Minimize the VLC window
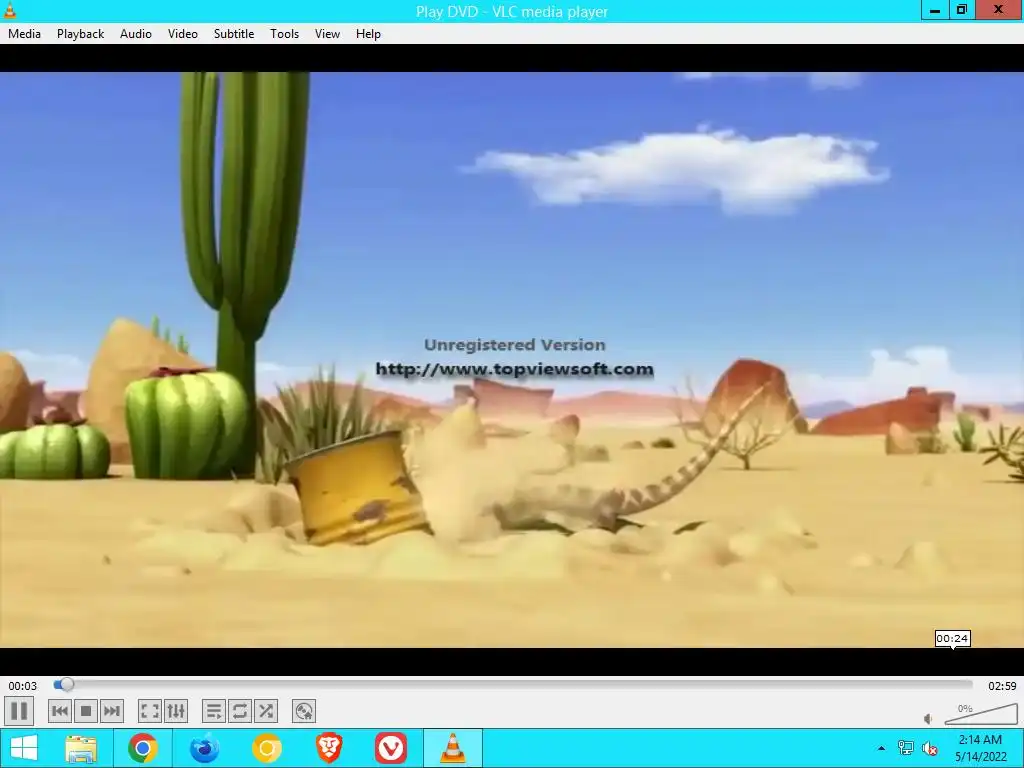 click(935, 10)
